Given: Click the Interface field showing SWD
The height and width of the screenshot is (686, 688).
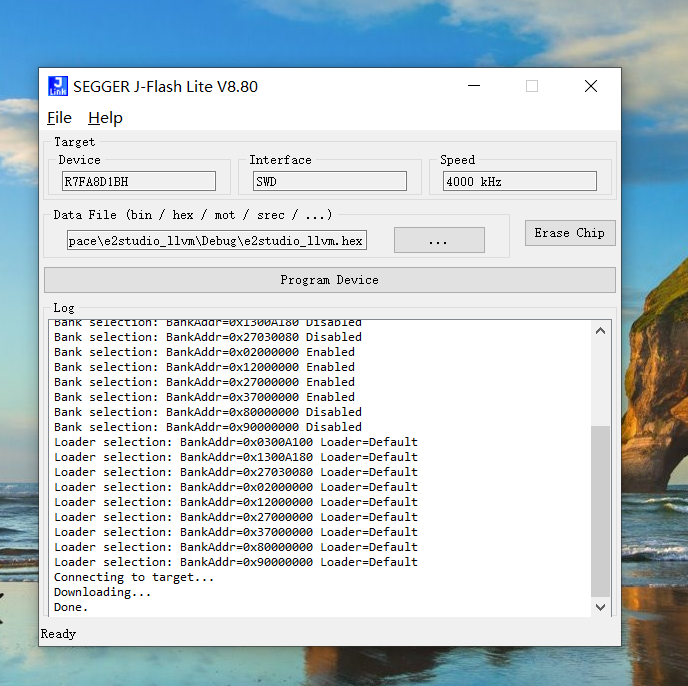Looking at the screenshot, I should (330, 181).
